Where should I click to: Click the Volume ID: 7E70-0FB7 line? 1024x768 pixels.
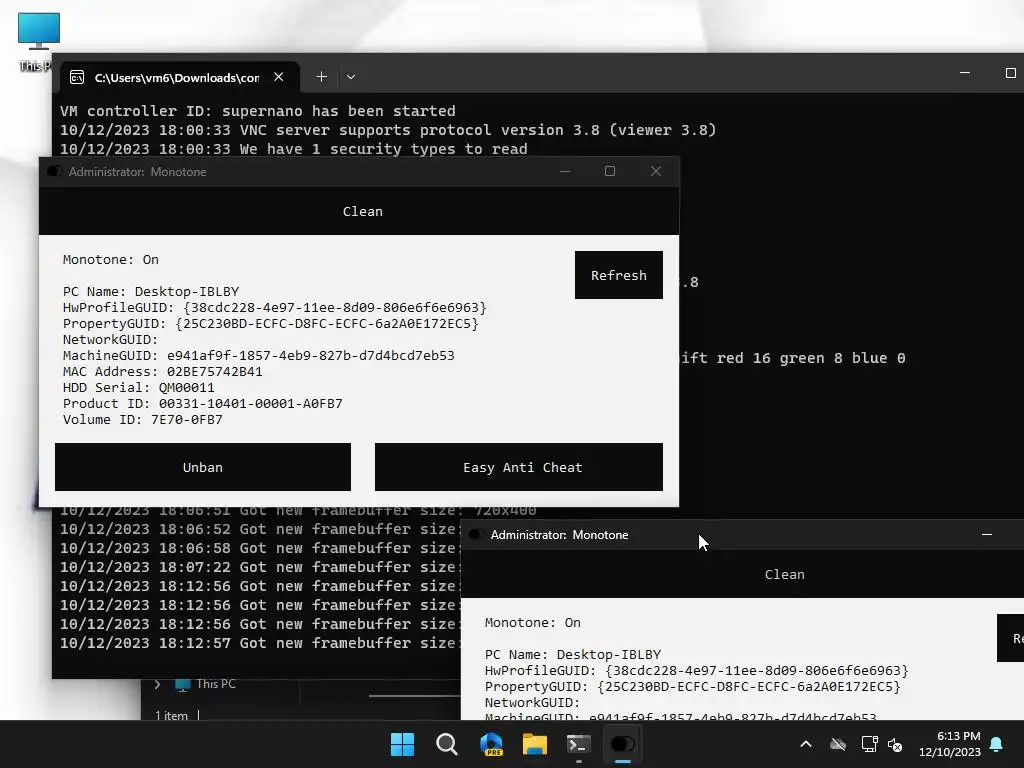[142, 419]
